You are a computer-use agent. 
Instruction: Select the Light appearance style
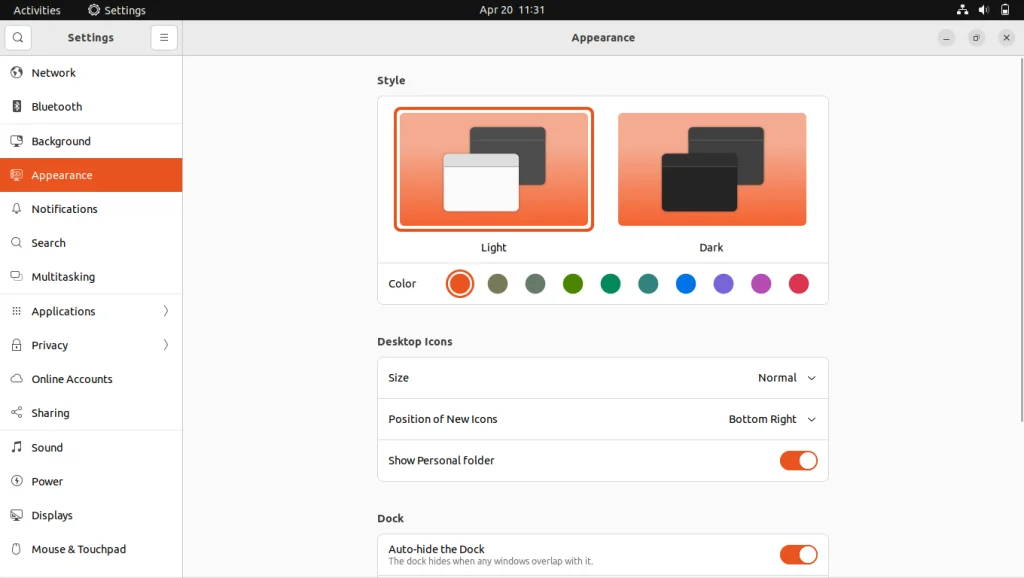pyautogui.click(x=493, y=167)
